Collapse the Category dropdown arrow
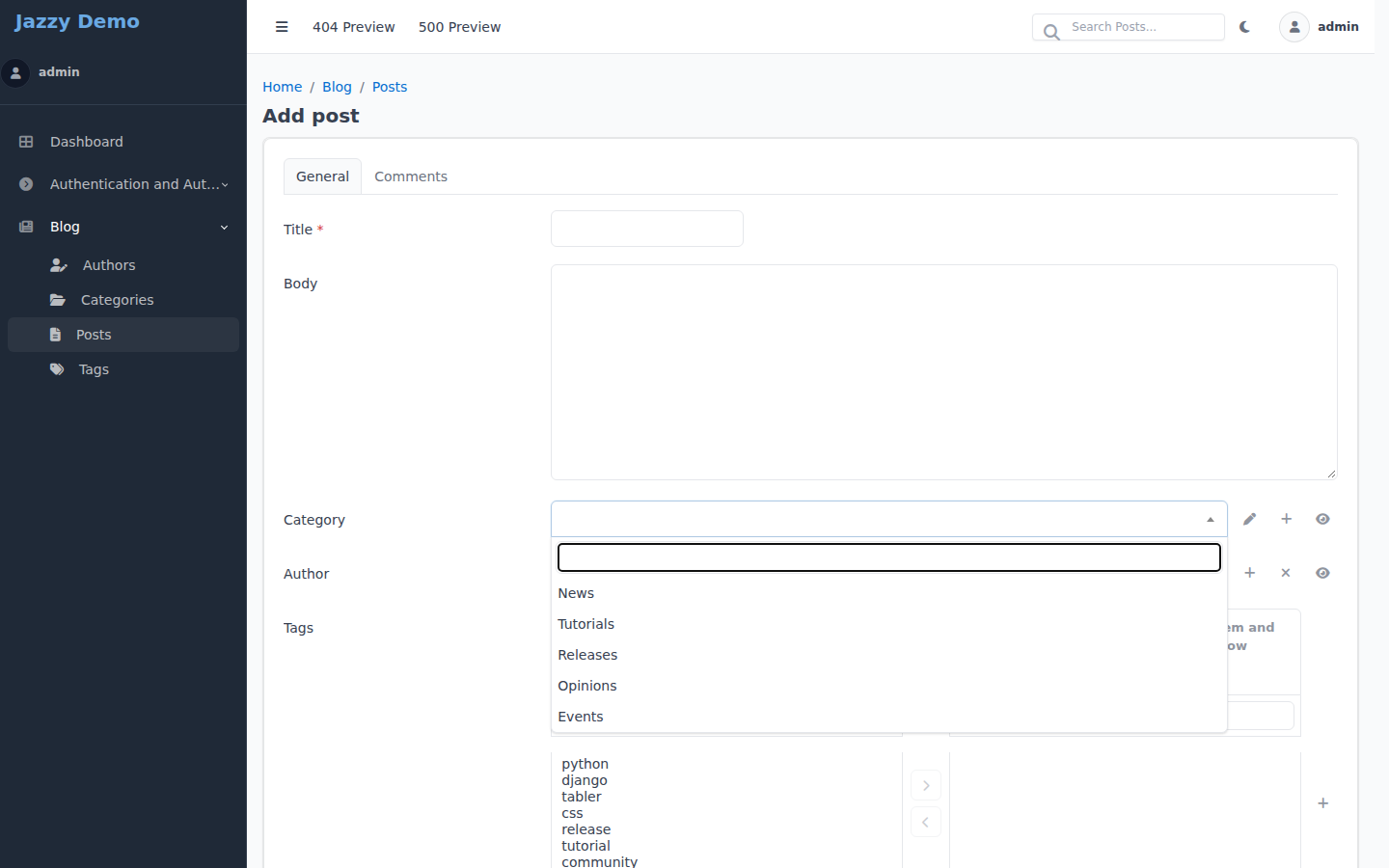 click(1211, 520)
